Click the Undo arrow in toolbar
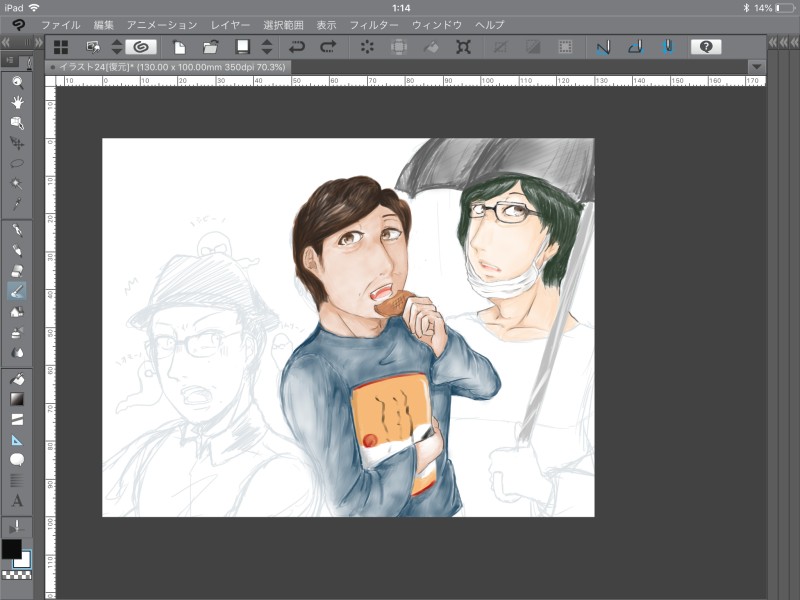The image size is (800, 600). (297, 47)
